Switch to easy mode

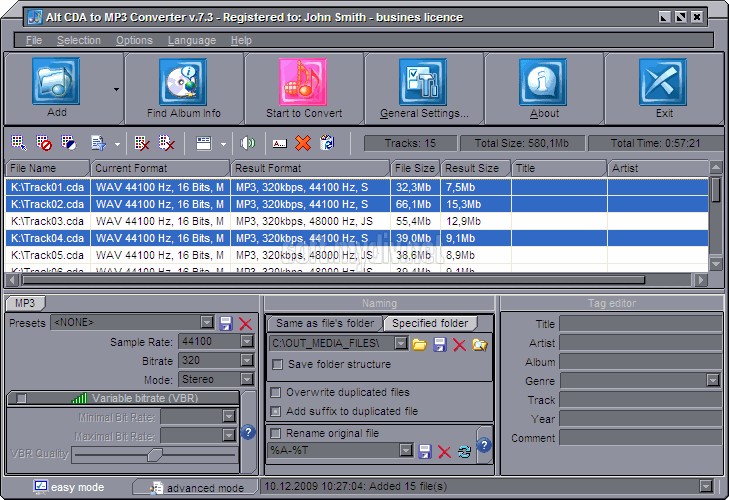(x=69, y=487)
